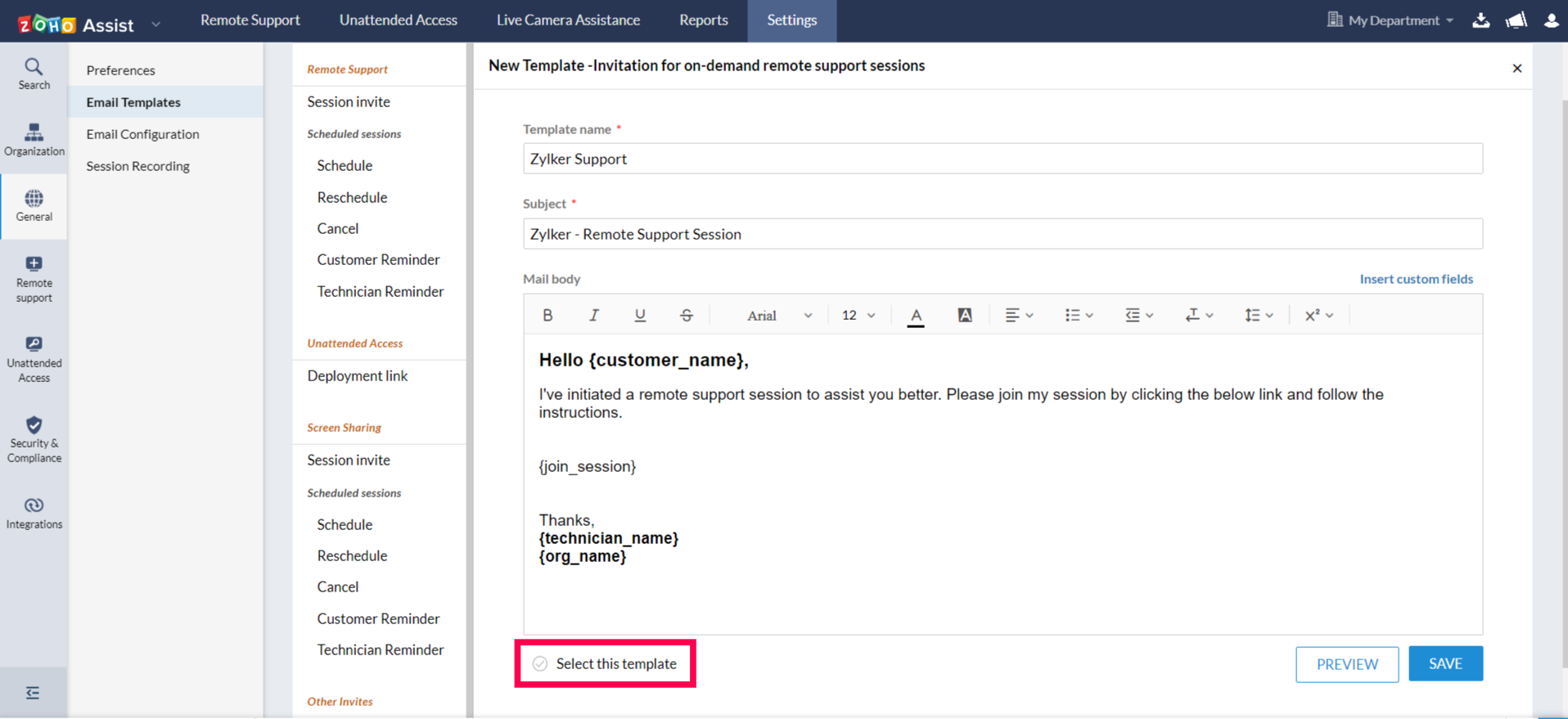Click the download icon in top bar

coord(1480,20)
